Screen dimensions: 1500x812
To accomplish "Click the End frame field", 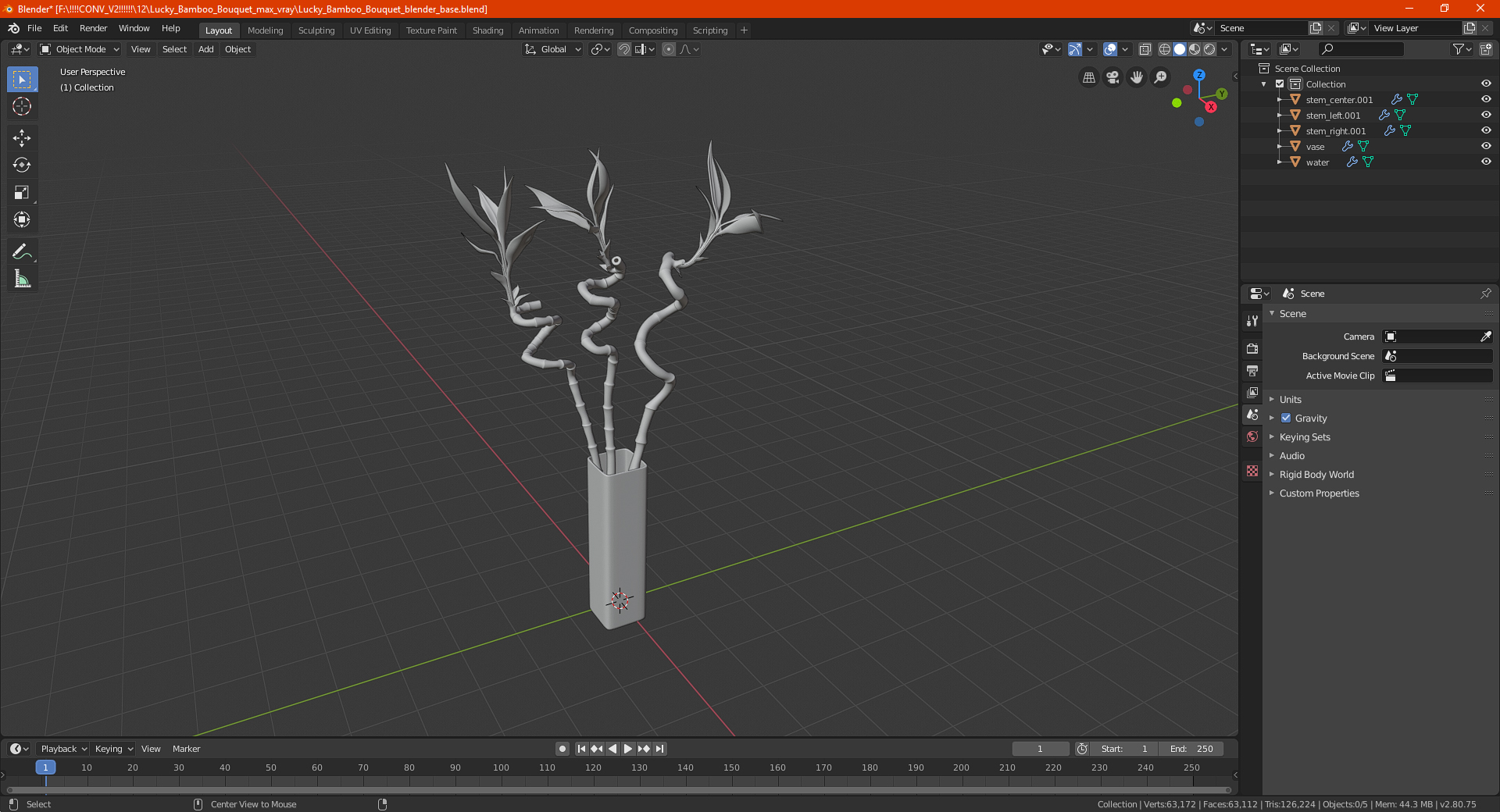I will tap(1191, 749).
